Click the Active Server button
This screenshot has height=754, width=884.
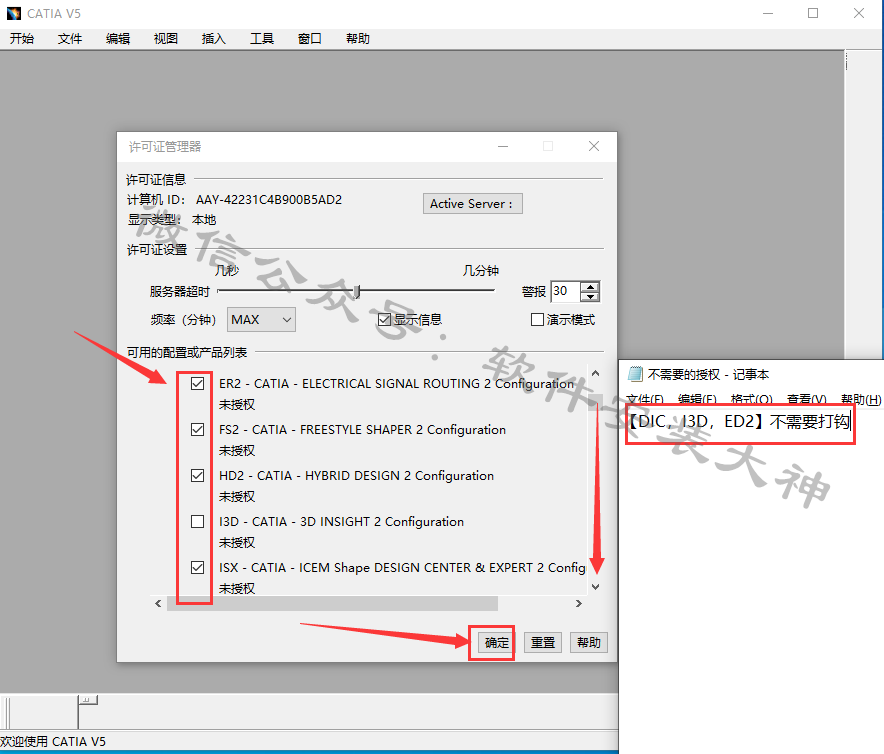point(472,204)
